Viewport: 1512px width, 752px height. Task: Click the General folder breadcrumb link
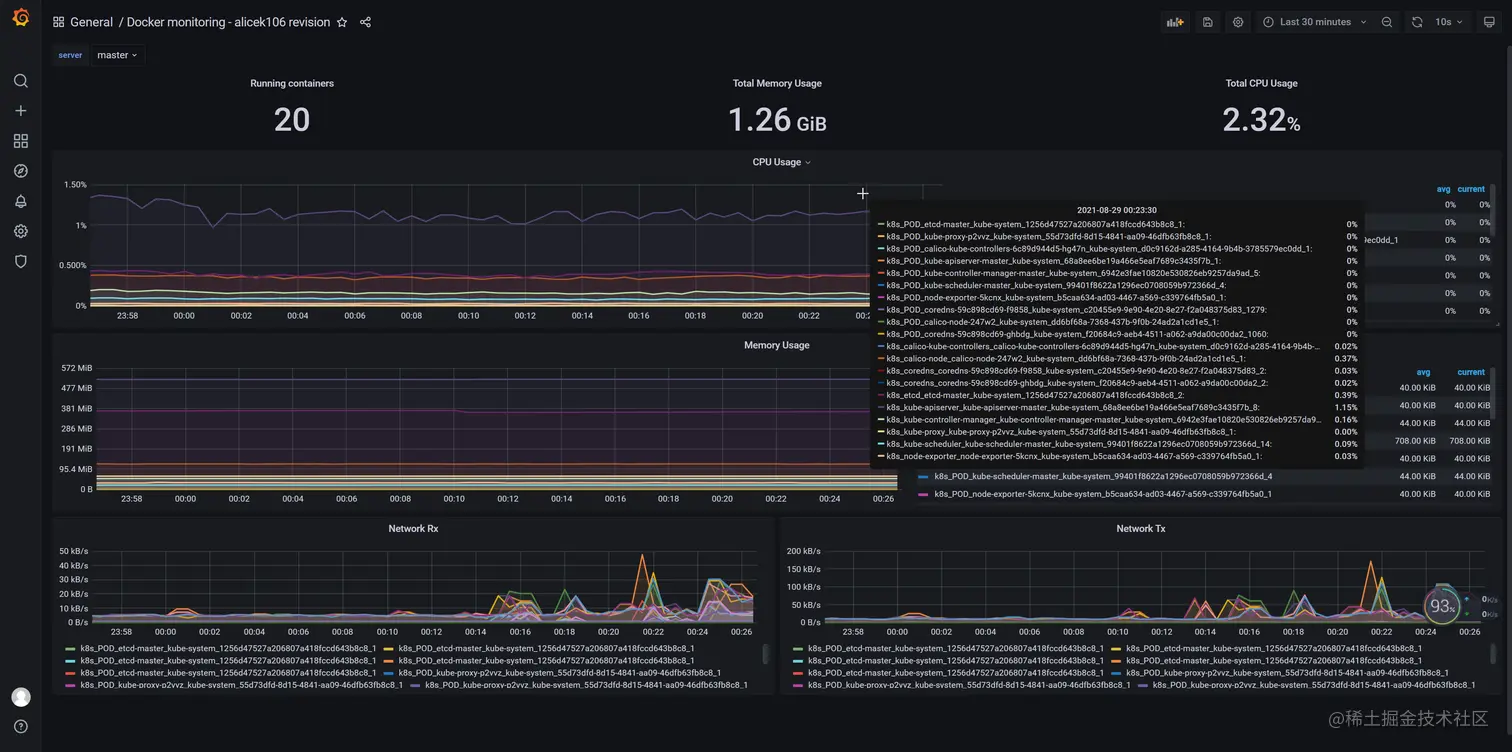click(91, 22)
